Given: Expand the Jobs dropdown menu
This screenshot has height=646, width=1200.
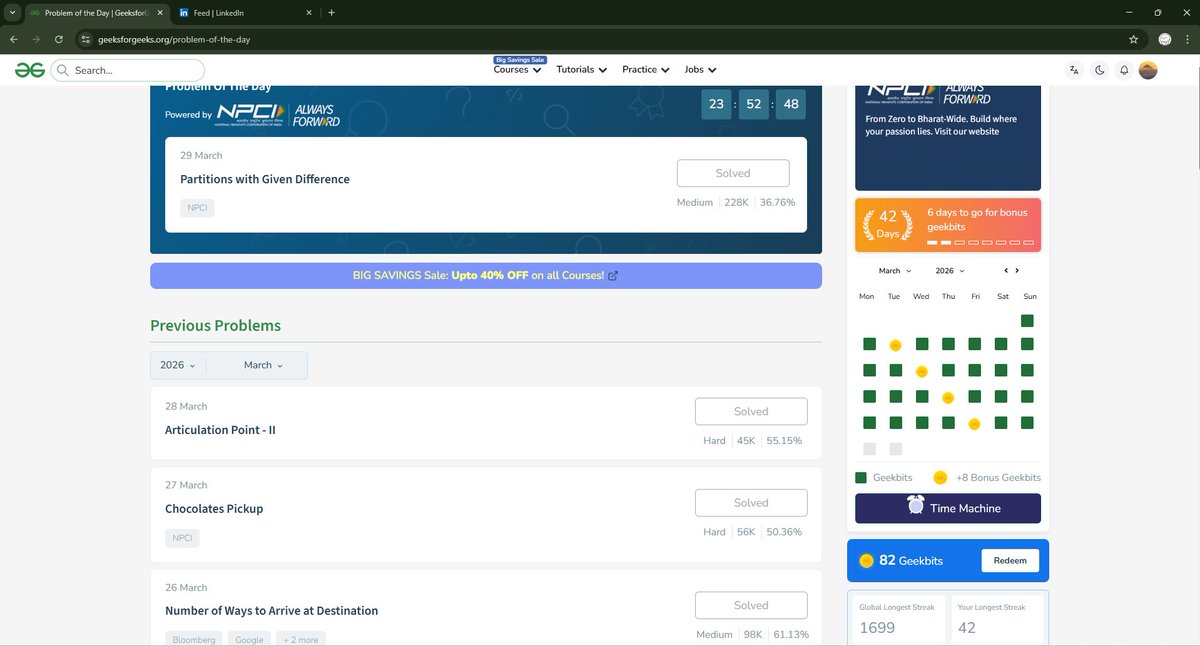Looking at the screenshot, I should (701, 70).
